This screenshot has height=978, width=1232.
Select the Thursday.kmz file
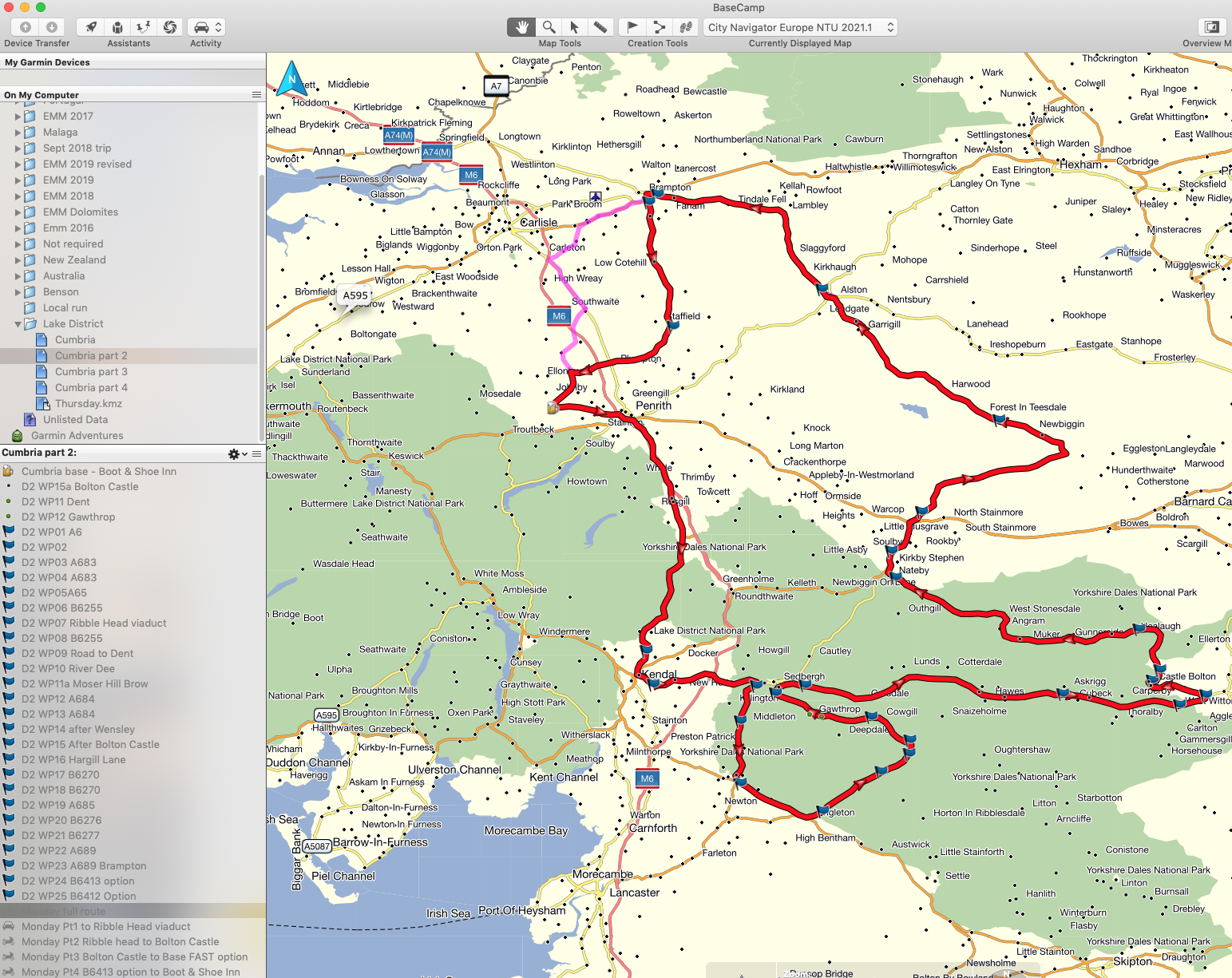(89, 403)
